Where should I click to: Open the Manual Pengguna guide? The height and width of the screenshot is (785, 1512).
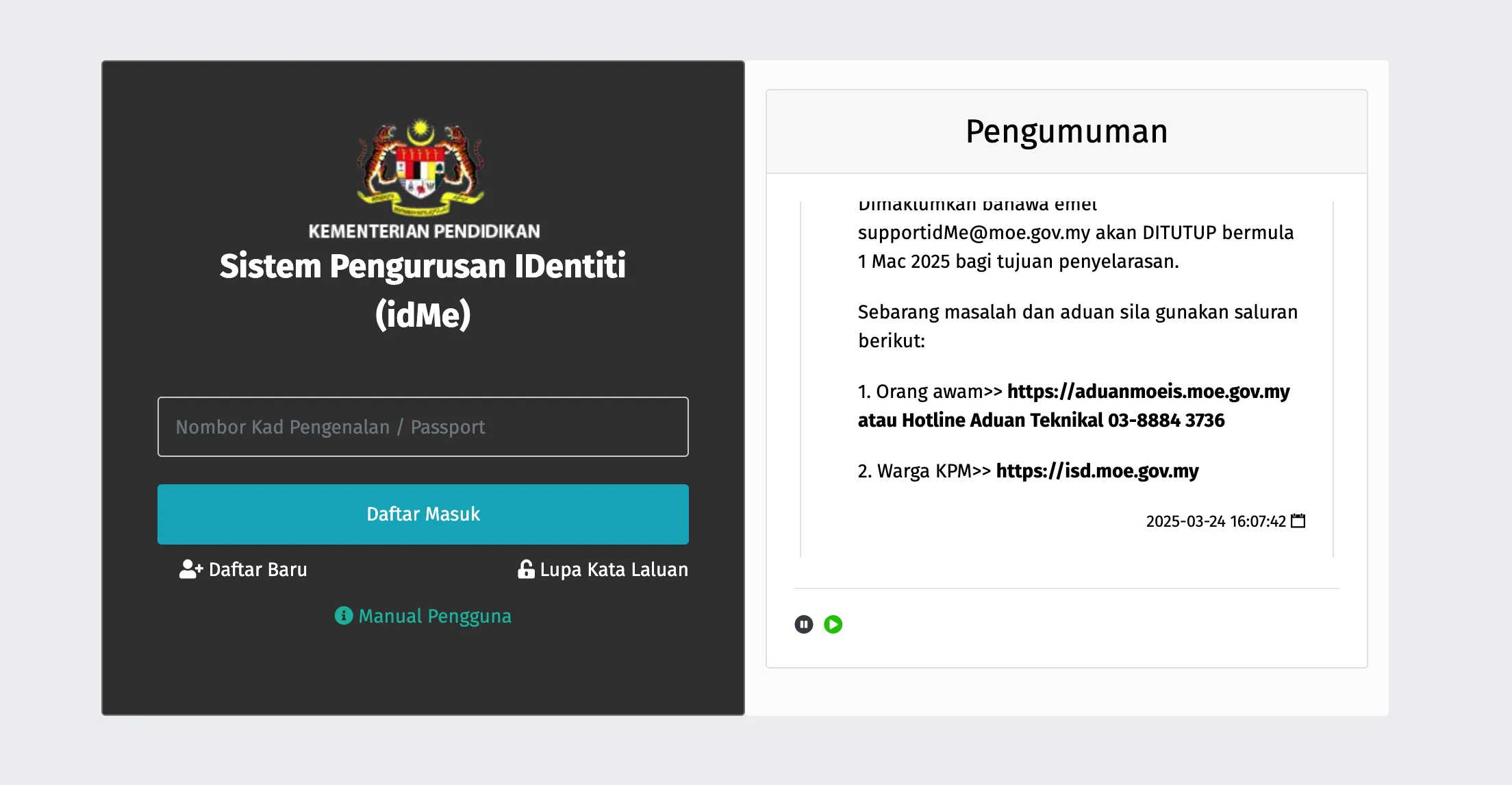(x=435, y=616)
